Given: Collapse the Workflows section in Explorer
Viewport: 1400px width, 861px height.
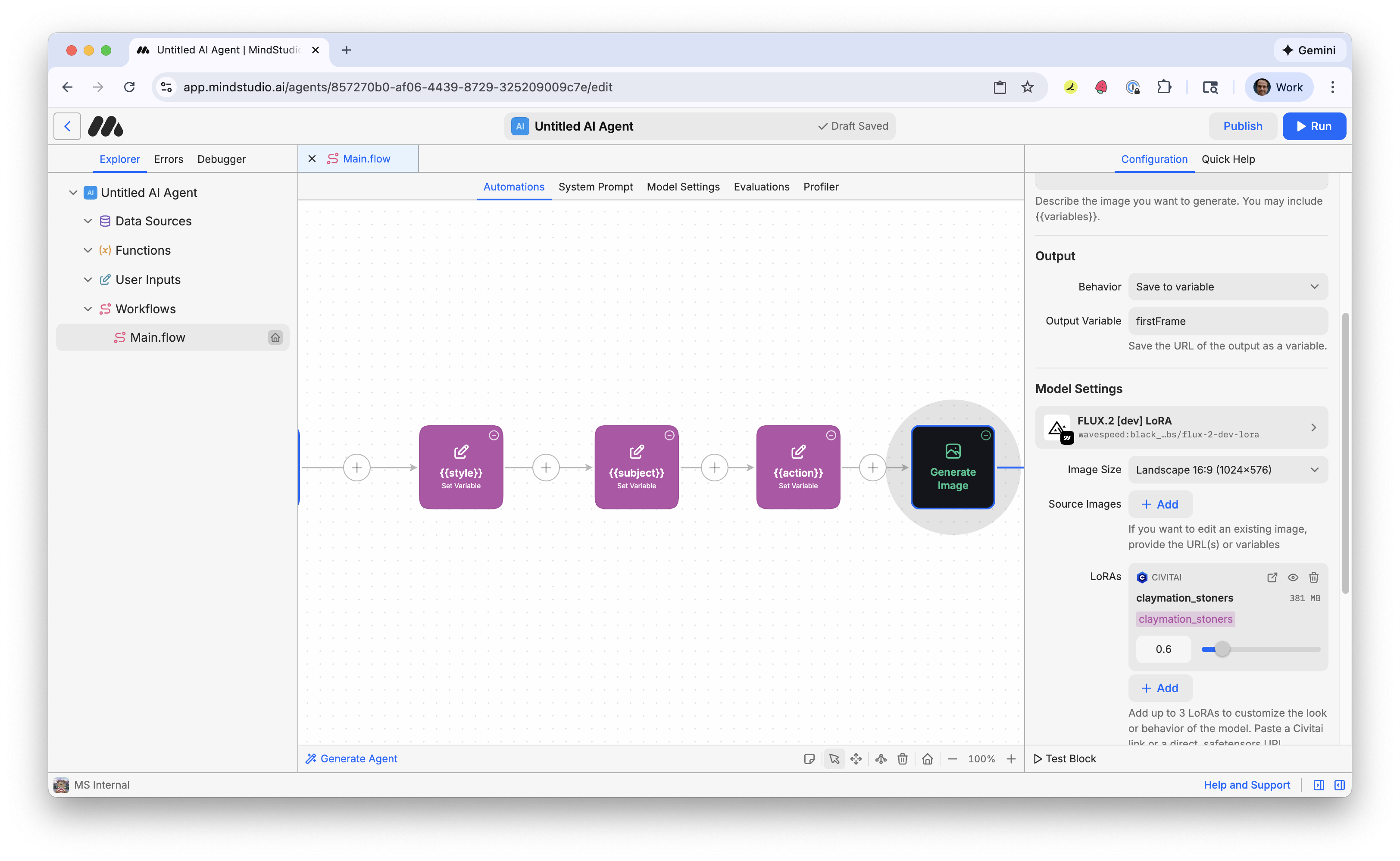Looking at the screenshot, I should tap(88, 309).
